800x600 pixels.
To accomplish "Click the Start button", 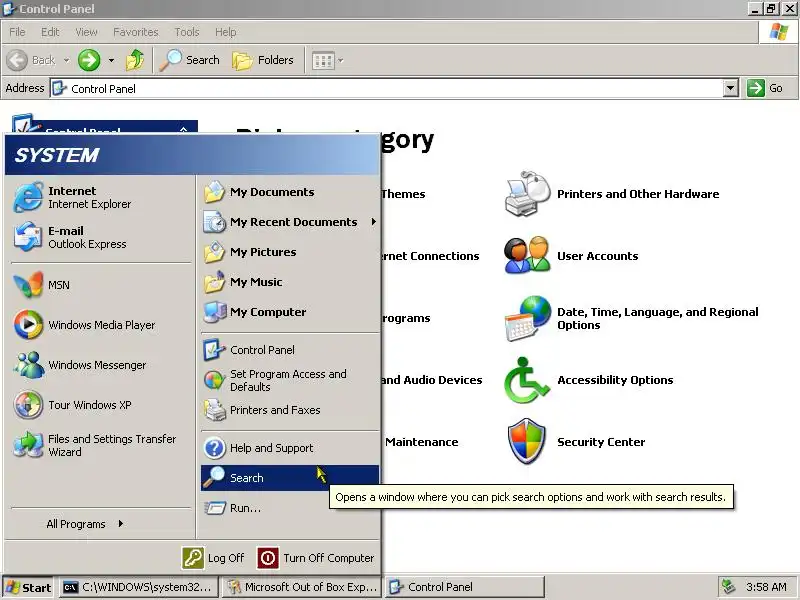I will click(29, 587).
